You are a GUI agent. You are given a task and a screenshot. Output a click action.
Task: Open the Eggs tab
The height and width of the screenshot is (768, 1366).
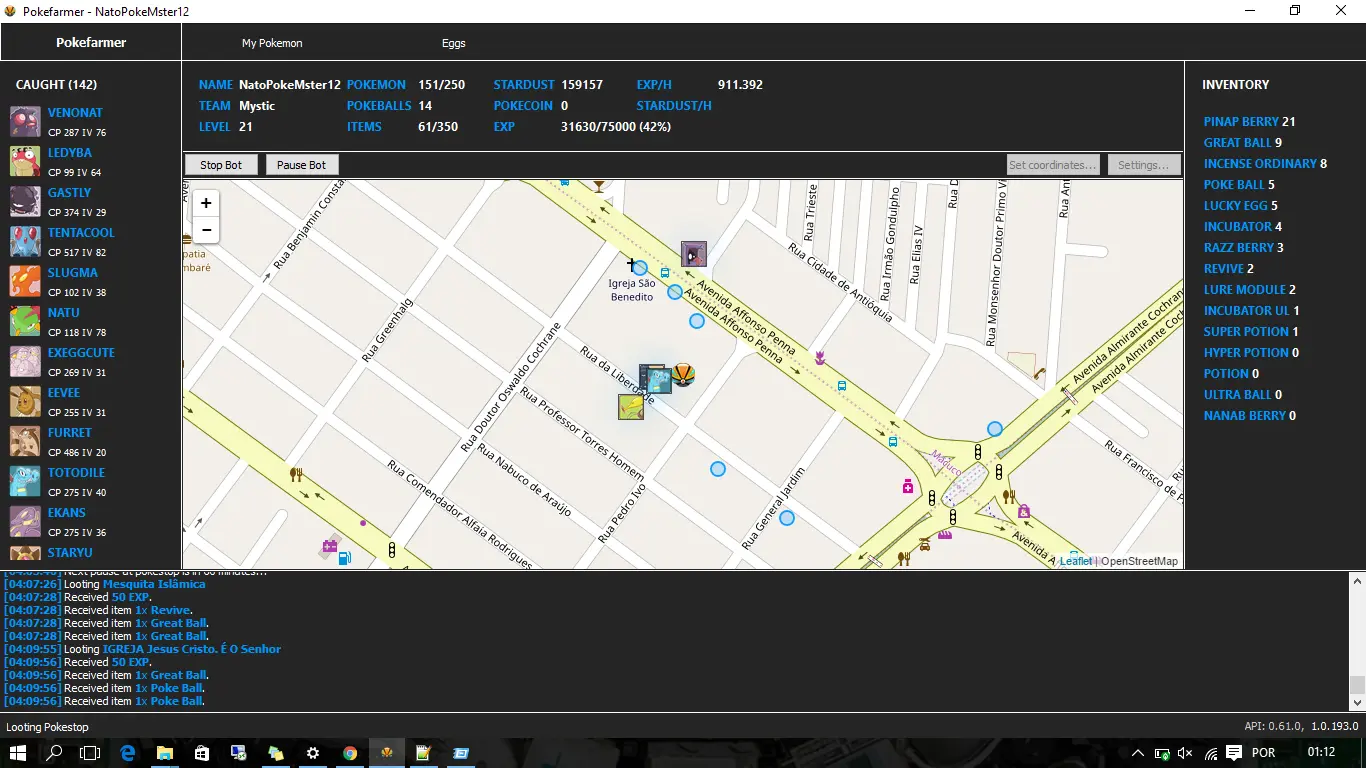pos(454,43)
